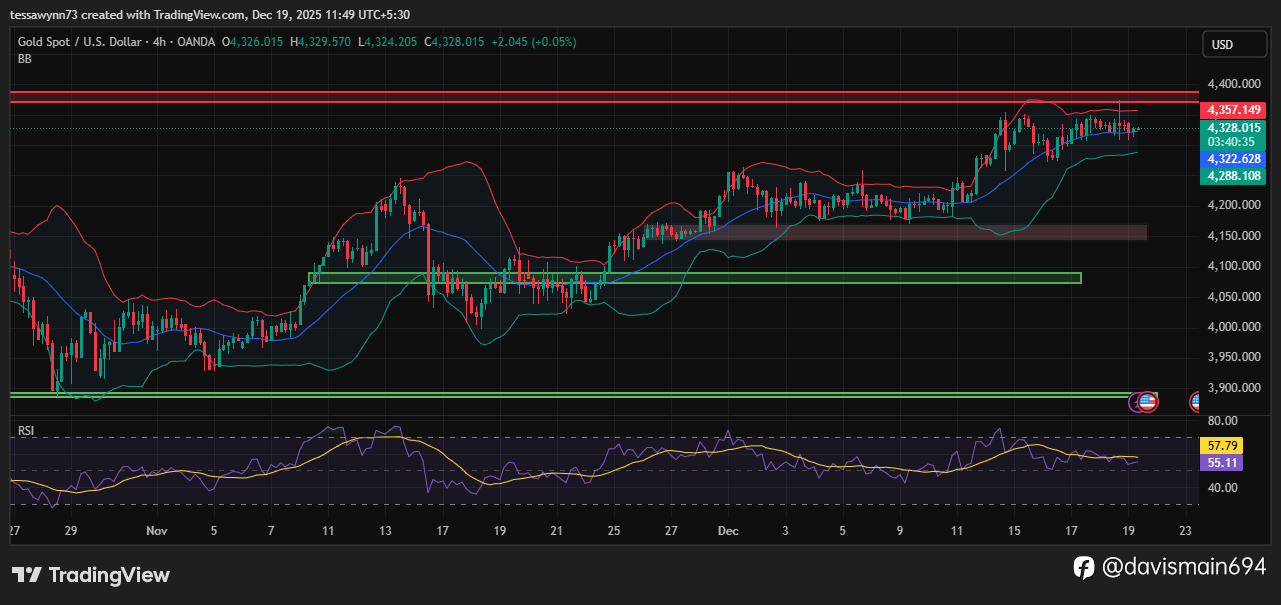Click the partially hidden US flag by price scale
1281x605 pixels.
[x=1196, y=402]
